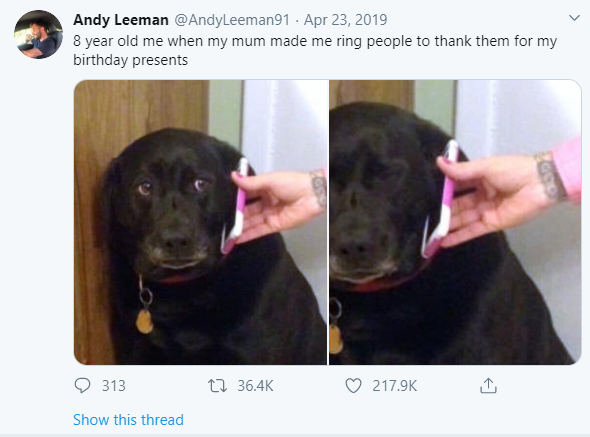Viewport: 590px width, 437px height.
Task: Open the Andy Leeman display name
Action: click(x=121, y=20)
